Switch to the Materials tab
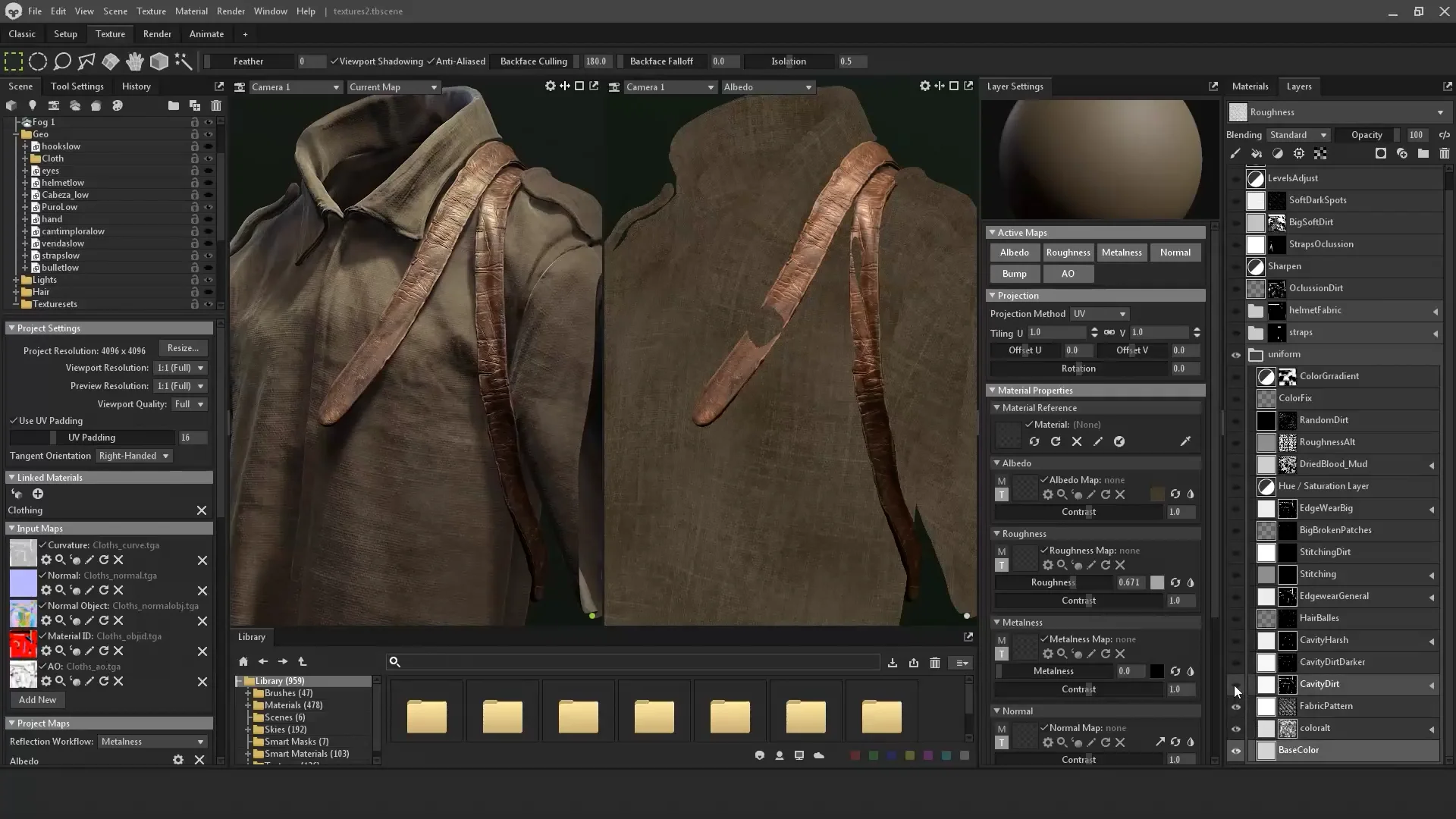The image size is (1456, 819). click(x=1250, y=86)
